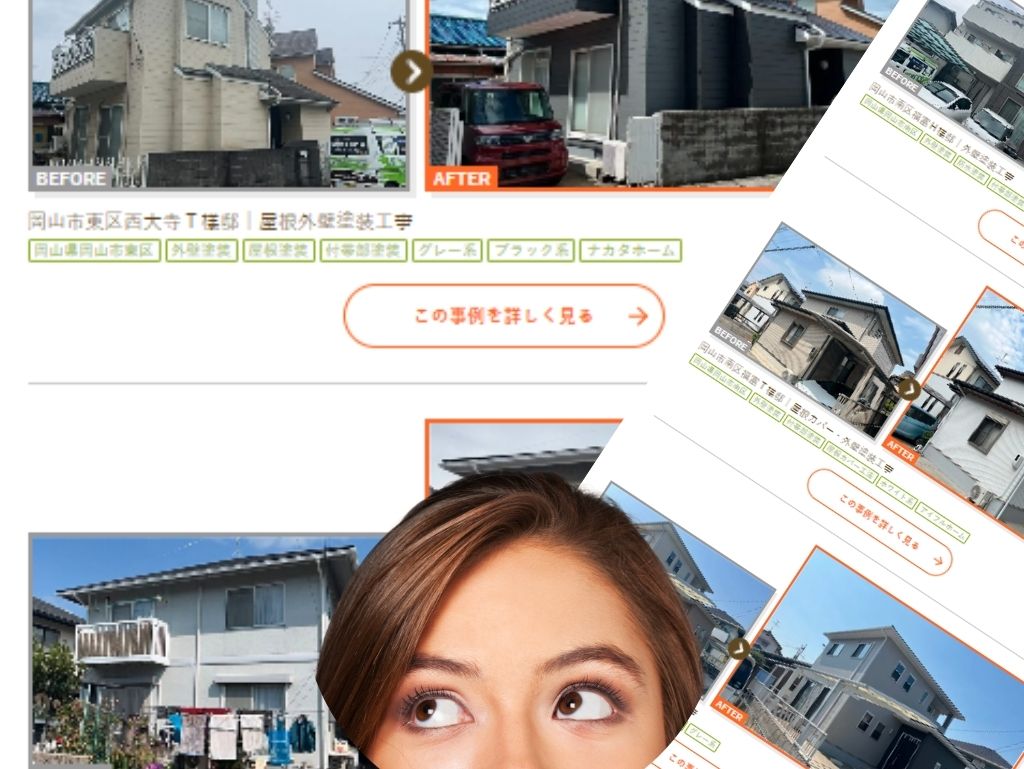Image resolution: width=1024 pixels, height=769 pixels.
Task: Select the 防水塗装 tag under tilted 福富H様邸
Action: coord(970,170)
